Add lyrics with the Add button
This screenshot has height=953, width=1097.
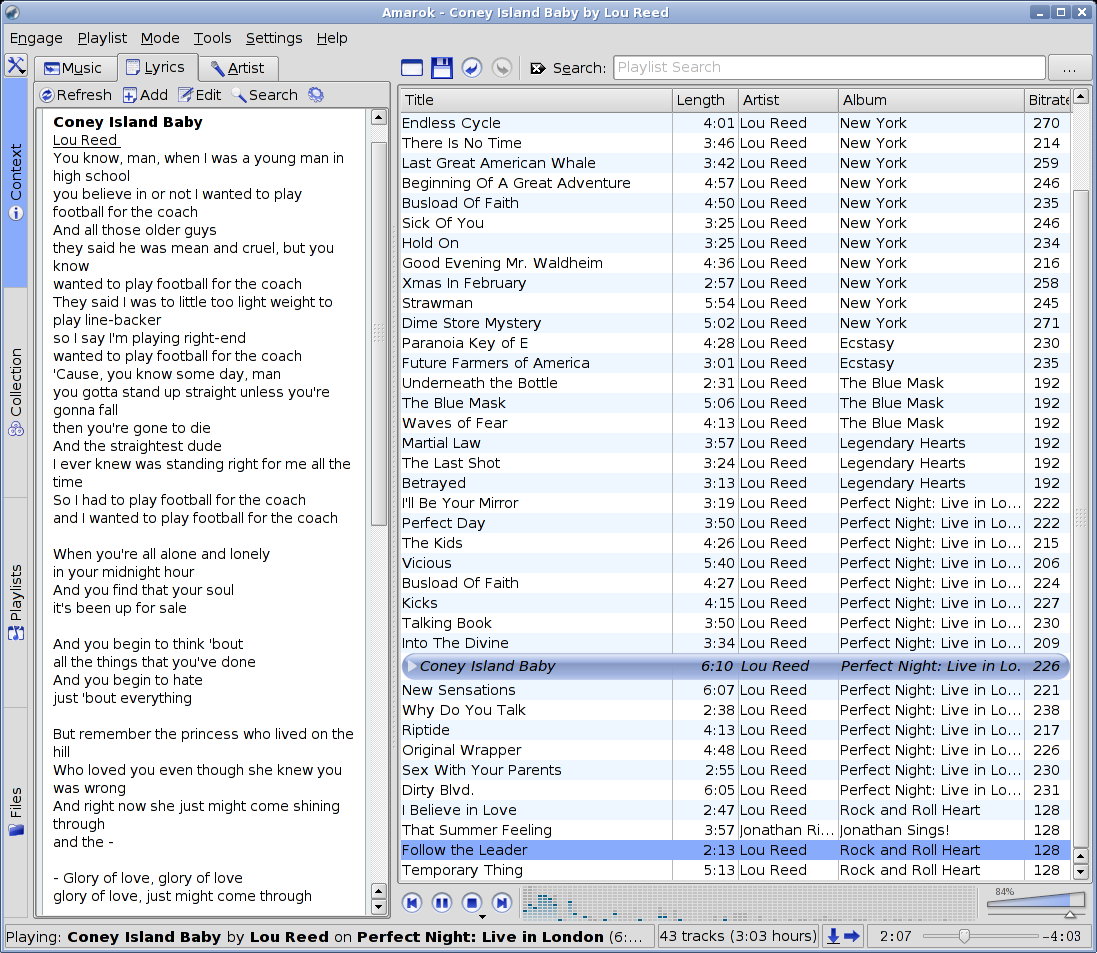pos(146,95)
